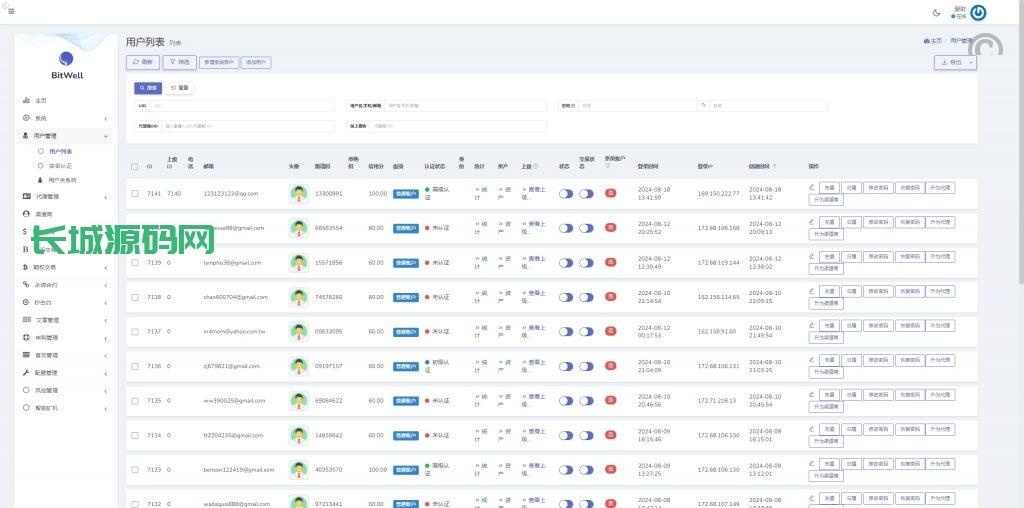Viewport: 1024px width, 508px height.
Task: Click the hamburger menu icon at top-left
Action: (10, 11)
